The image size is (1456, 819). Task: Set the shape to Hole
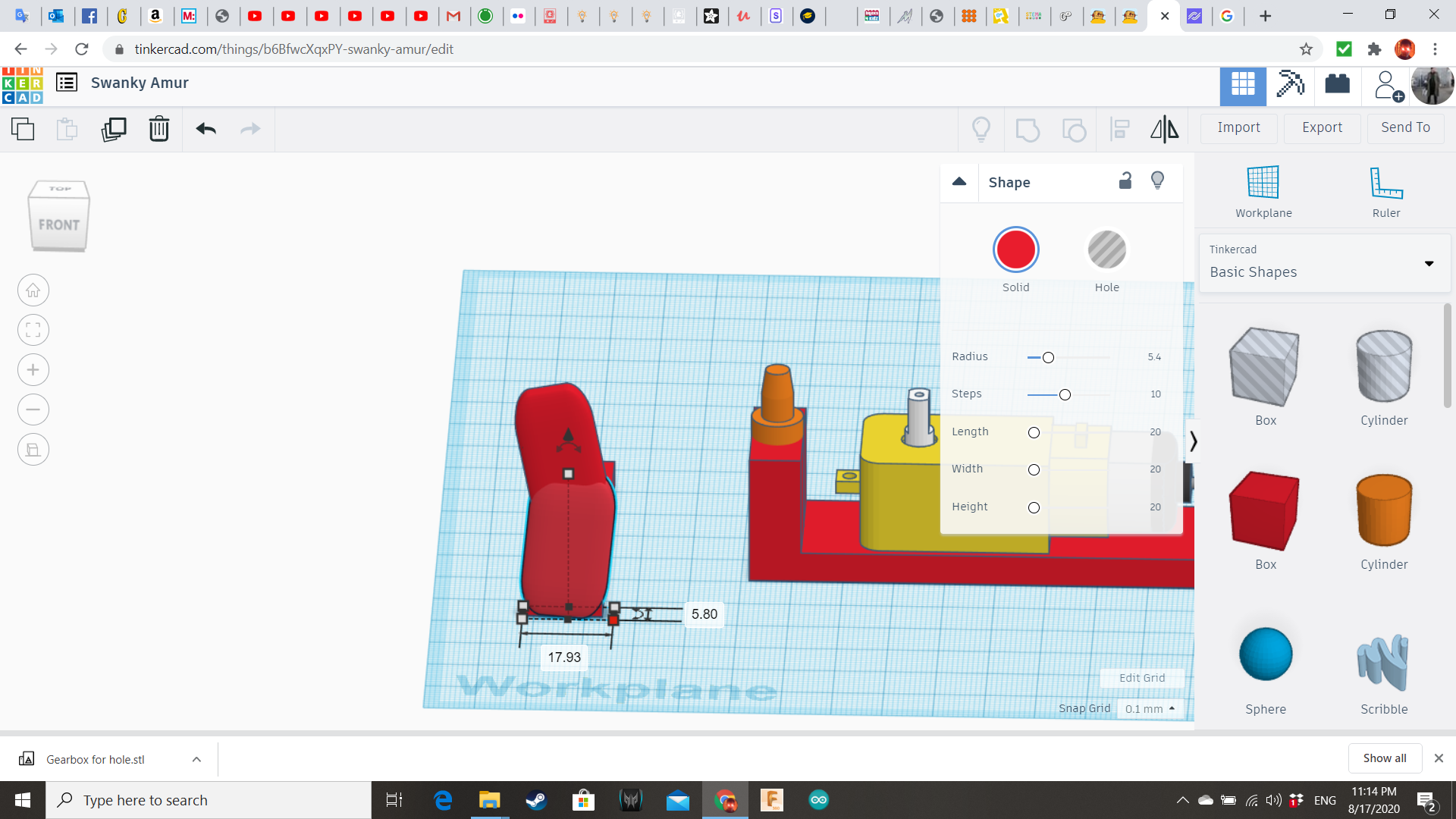(x=1106, y=250)
